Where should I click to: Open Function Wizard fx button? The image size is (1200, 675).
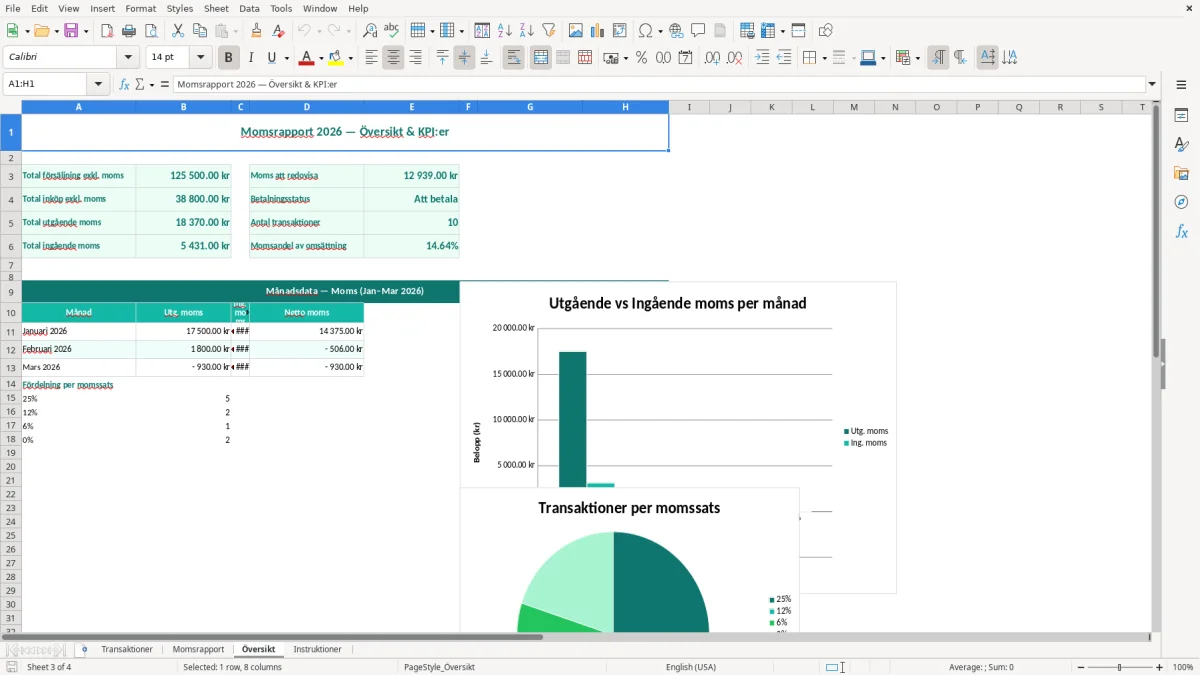click(x=125, y=85)
